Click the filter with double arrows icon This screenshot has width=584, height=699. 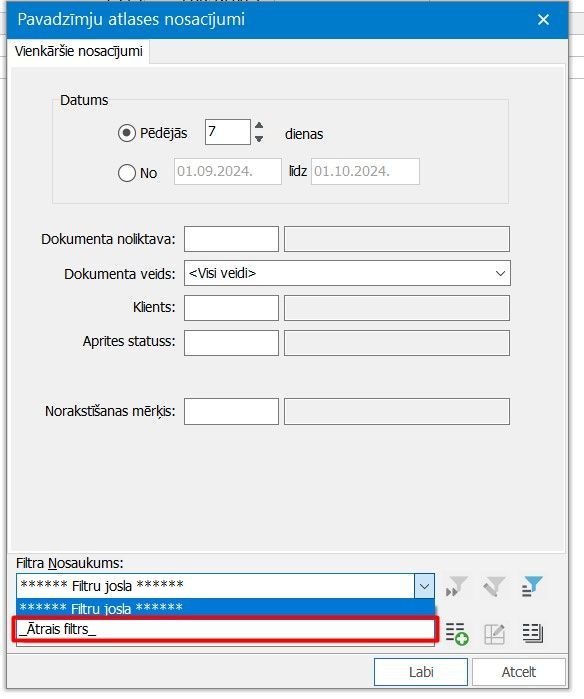pyautogui.click(x=457, y=586)
